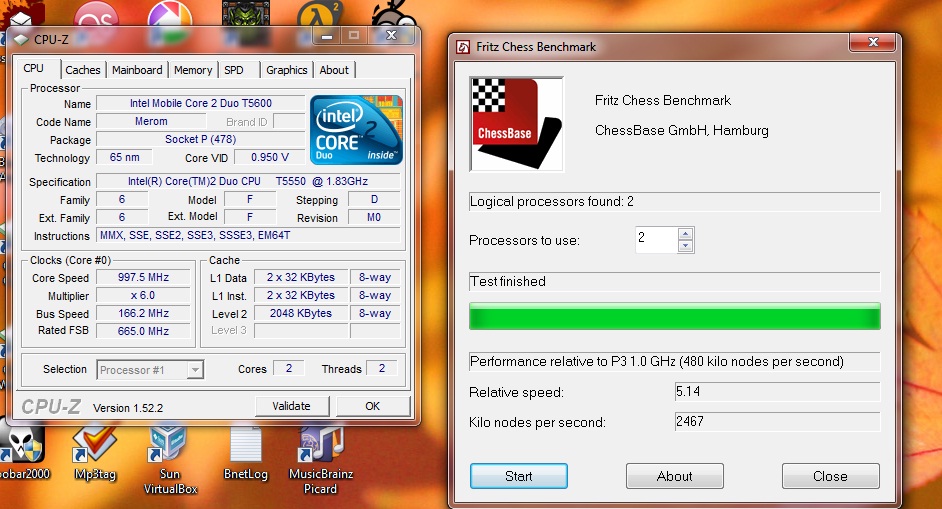This screenshot has width=942, height=509.
Task: Switch to the Mainboard tab
Action: 137,70
